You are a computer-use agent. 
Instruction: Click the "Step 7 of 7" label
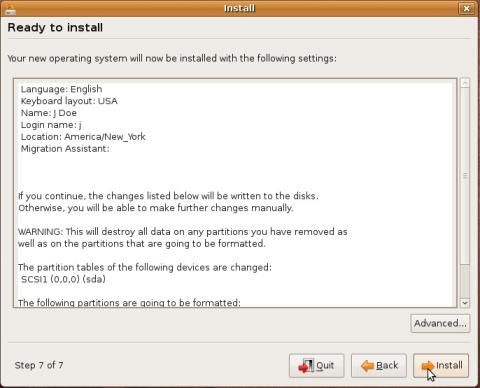pos(39,365)
